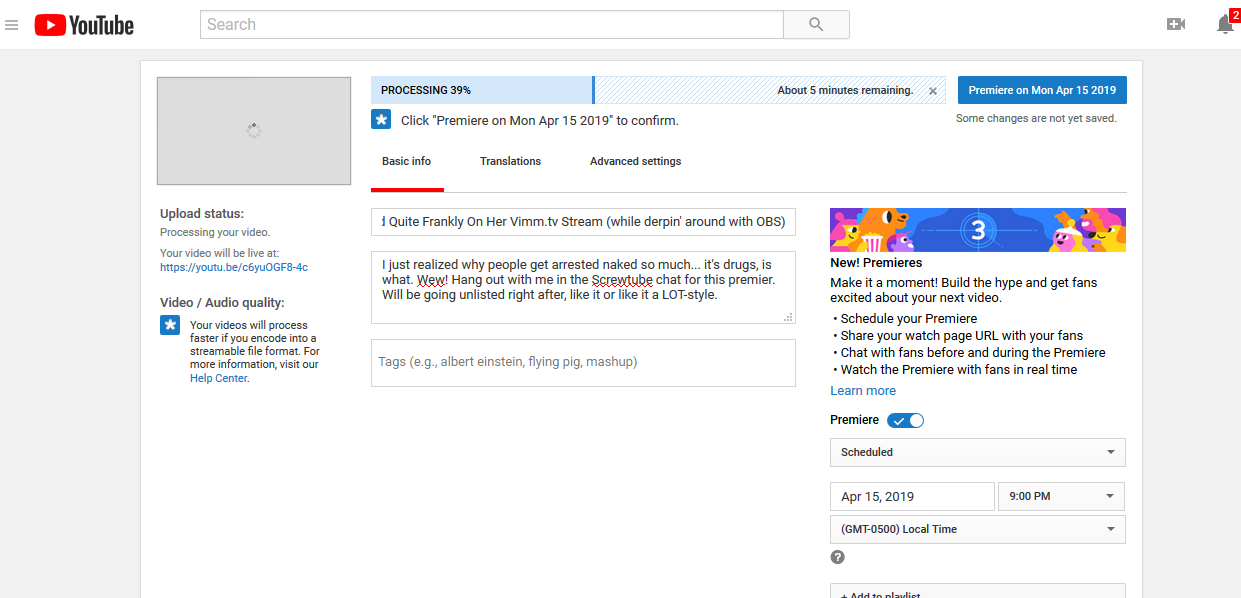Image resolution: width=1241 pixels, height=598 pixels.
Task: Click into the Tags input field
Action: click(583, 362)
